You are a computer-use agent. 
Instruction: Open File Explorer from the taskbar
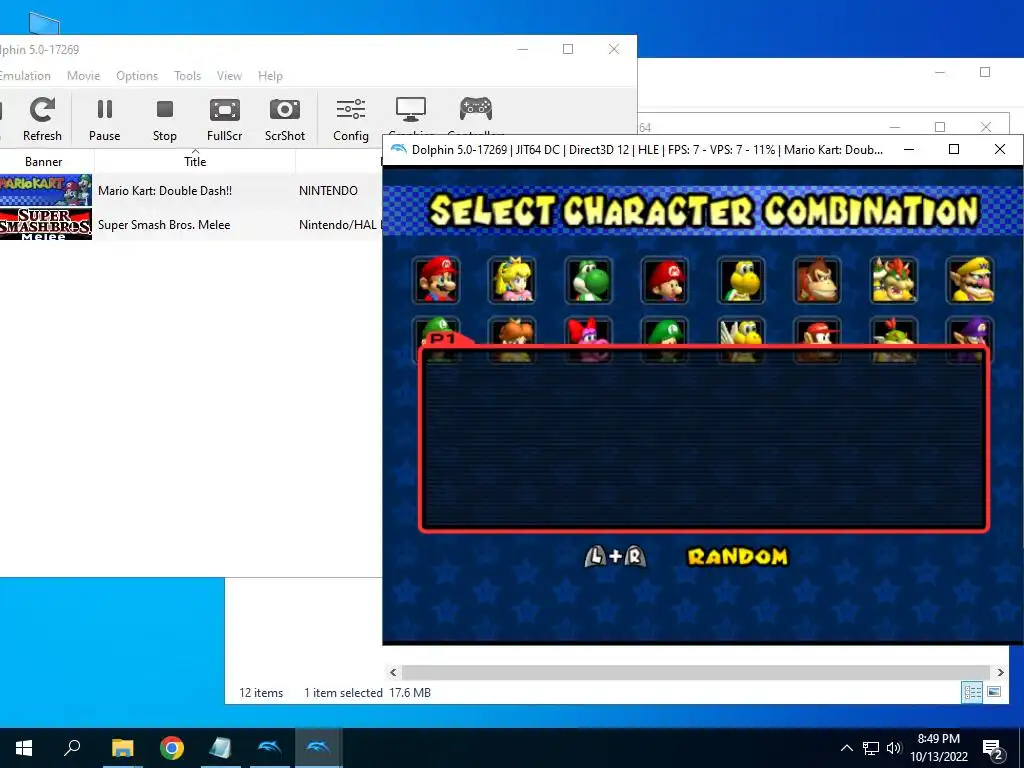[122, 748]
